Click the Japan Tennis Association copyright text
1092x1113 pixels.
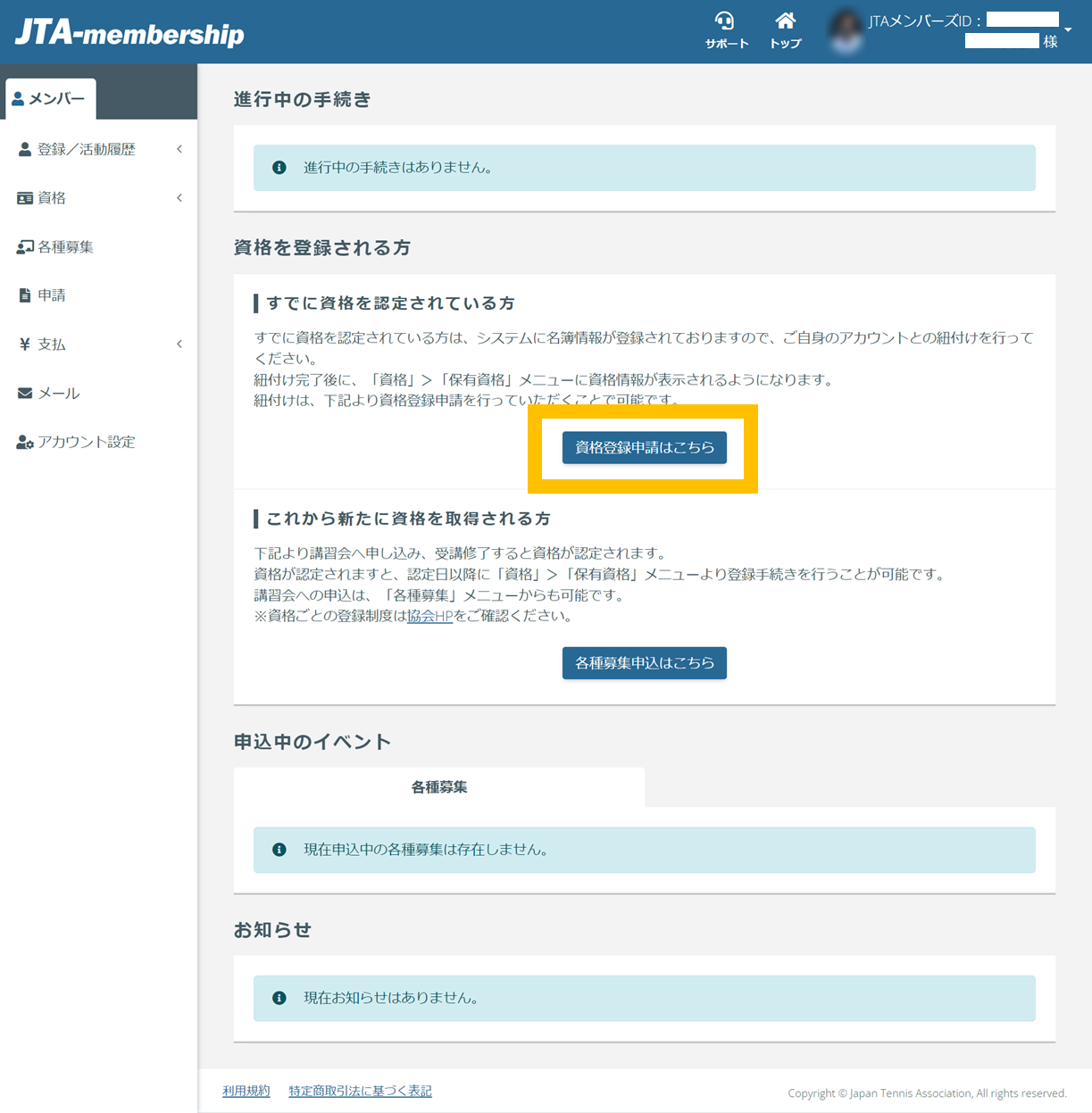tap(927, 1093)
